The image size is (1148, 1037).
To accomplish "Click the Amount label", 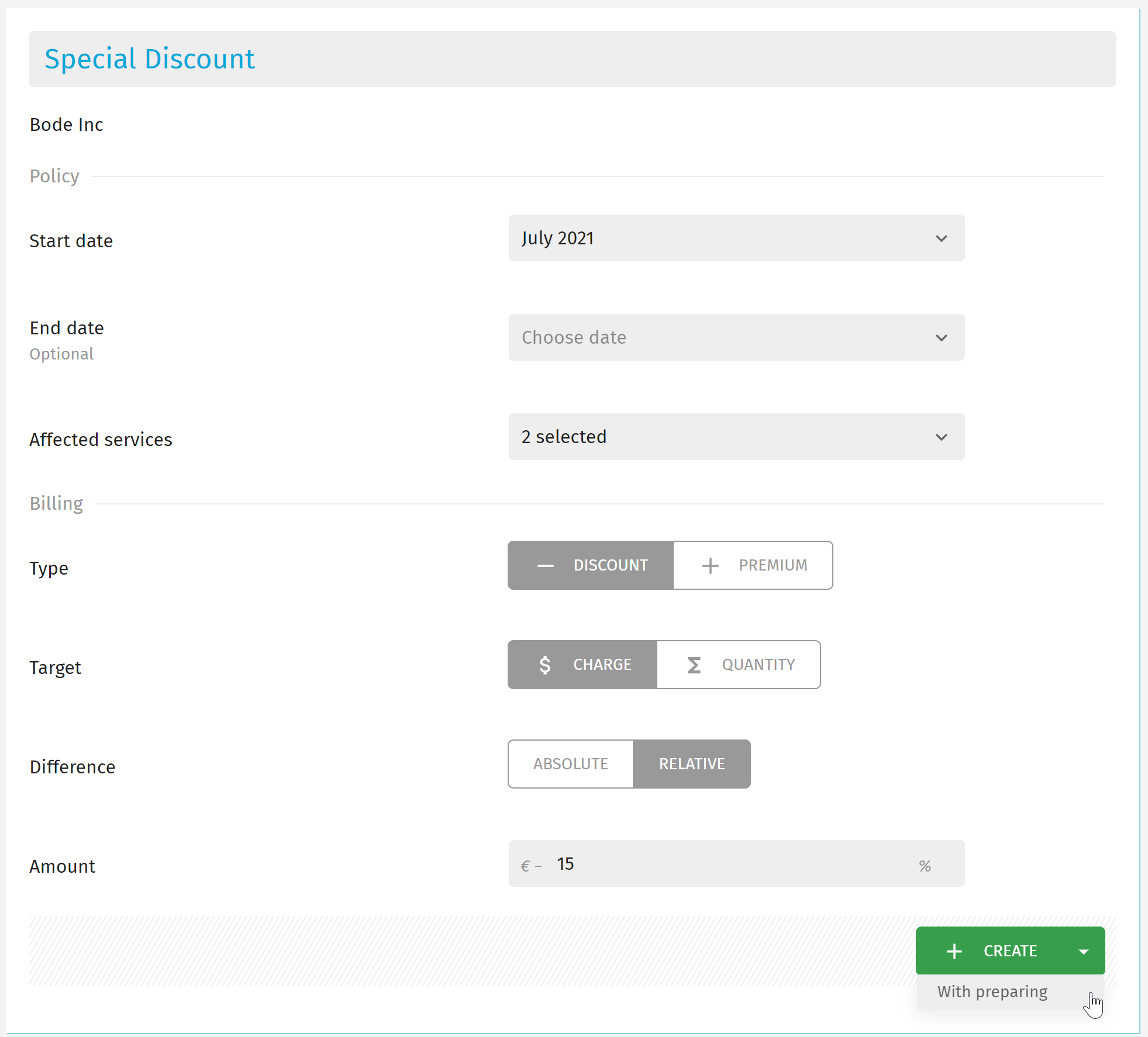I will click(x=63, y=866).
